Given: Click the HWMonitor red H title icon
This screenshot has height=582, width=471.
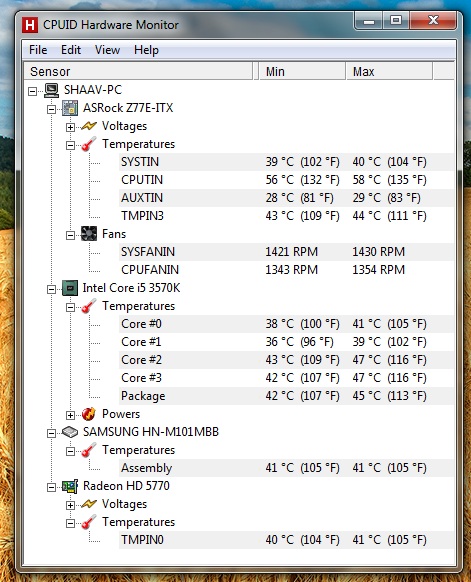Looking at the screenshot, I should pyautogui.click(x=30, y=25).
